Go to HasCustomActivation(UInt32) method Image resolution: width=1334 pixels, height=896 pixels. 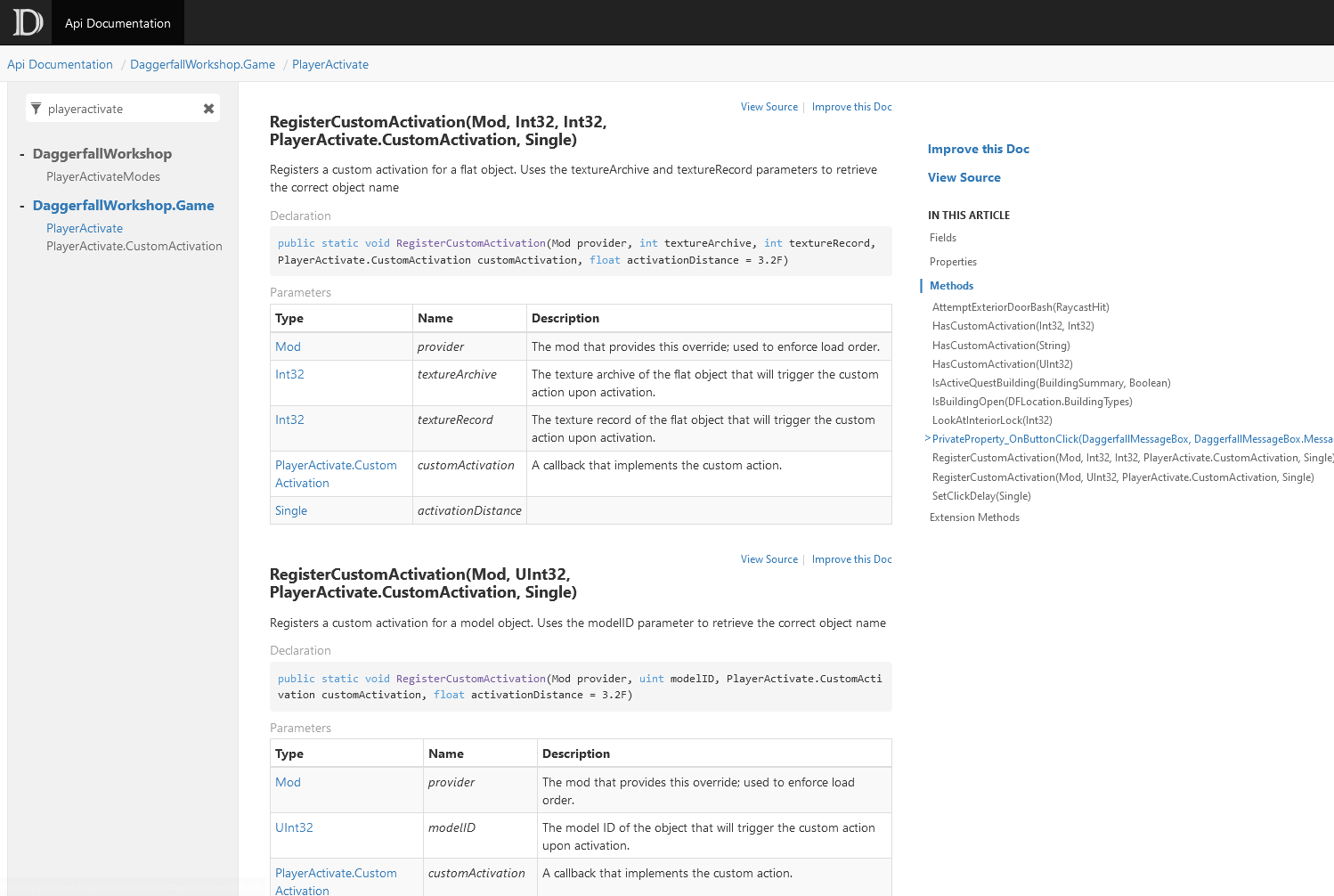pyautogui.click(x=1003, y=364)
